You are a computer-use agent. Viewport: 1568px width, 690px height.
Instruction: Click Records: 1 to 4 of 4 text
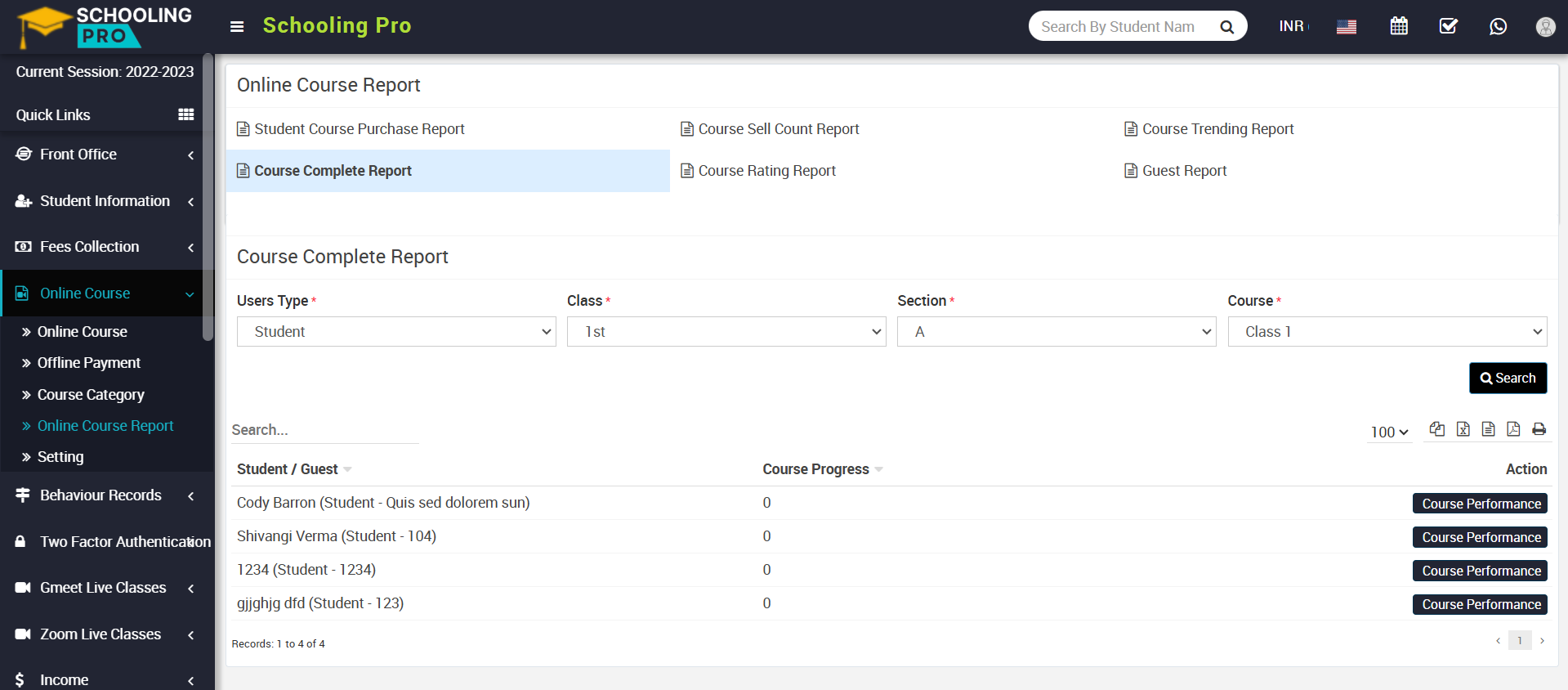(x=278, y=644)
